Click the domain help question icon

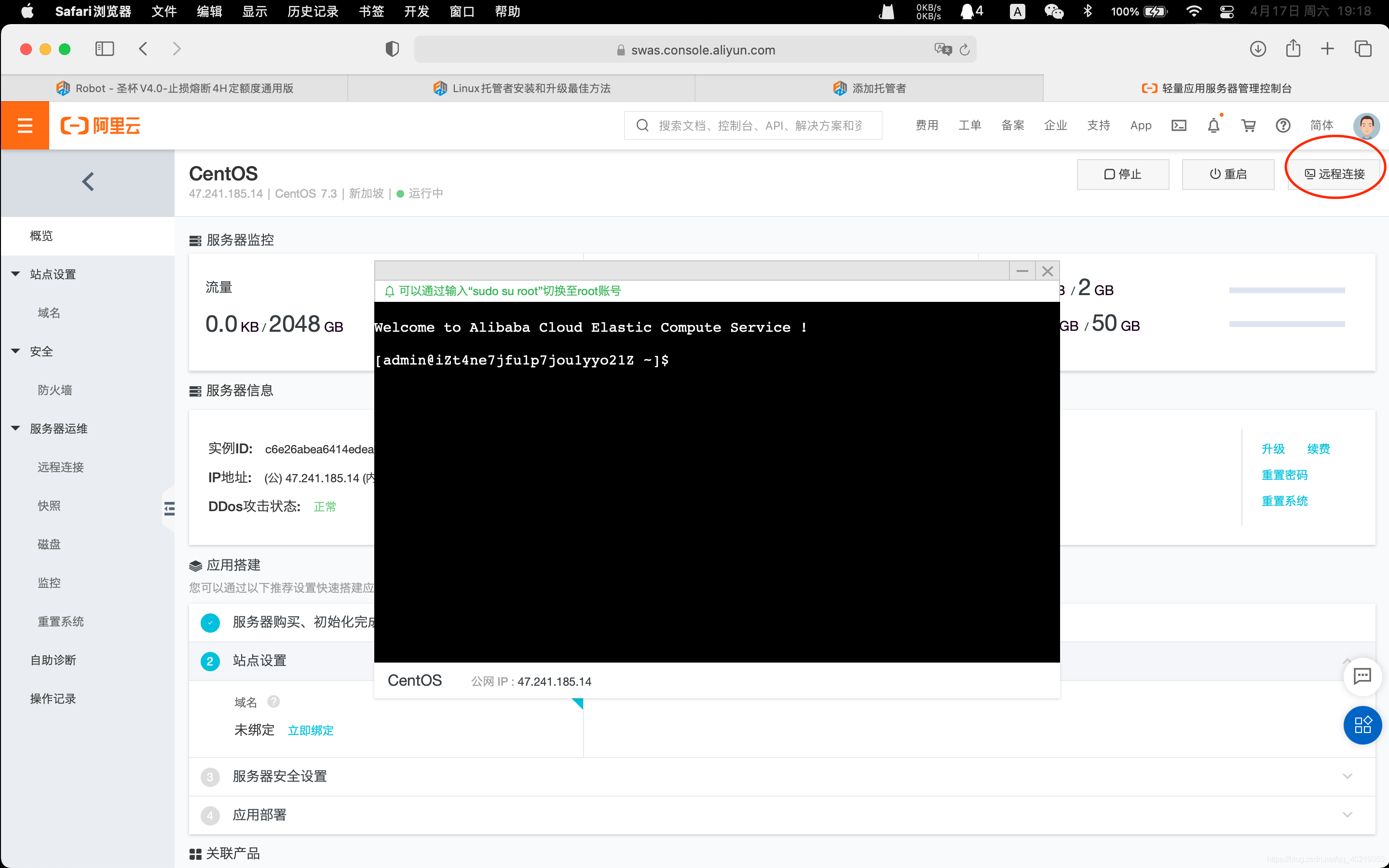(x=274, y=702)
